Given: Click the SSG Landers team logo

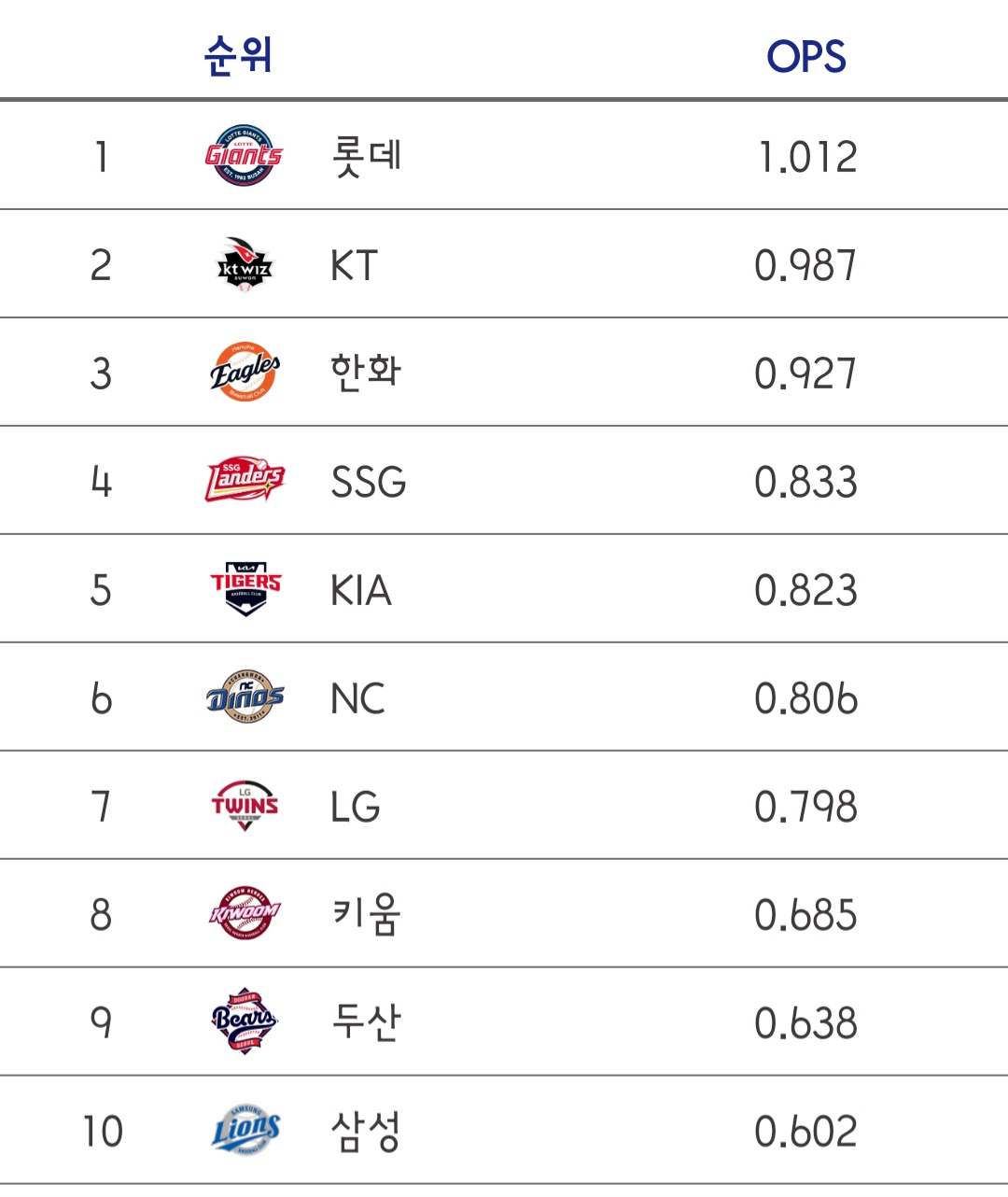Looking at the screenshot, I should (x=245, y=480).
